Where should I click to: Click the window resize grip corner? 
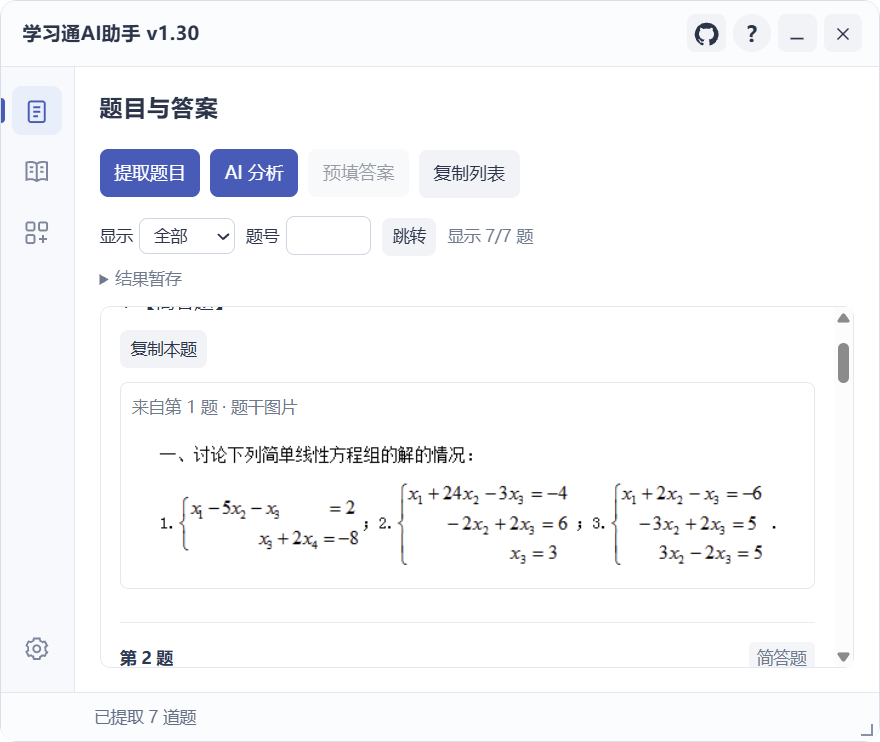(x=867, y=730)
